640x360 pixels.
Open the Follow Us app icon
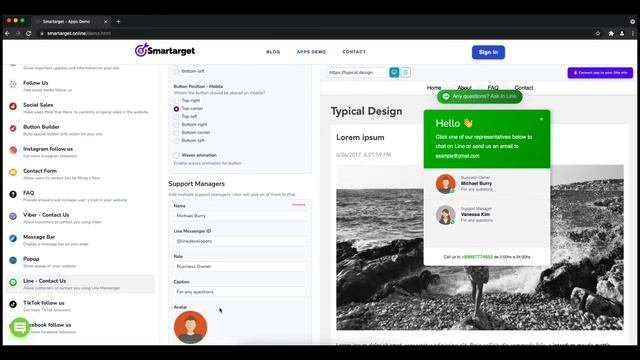13,84
